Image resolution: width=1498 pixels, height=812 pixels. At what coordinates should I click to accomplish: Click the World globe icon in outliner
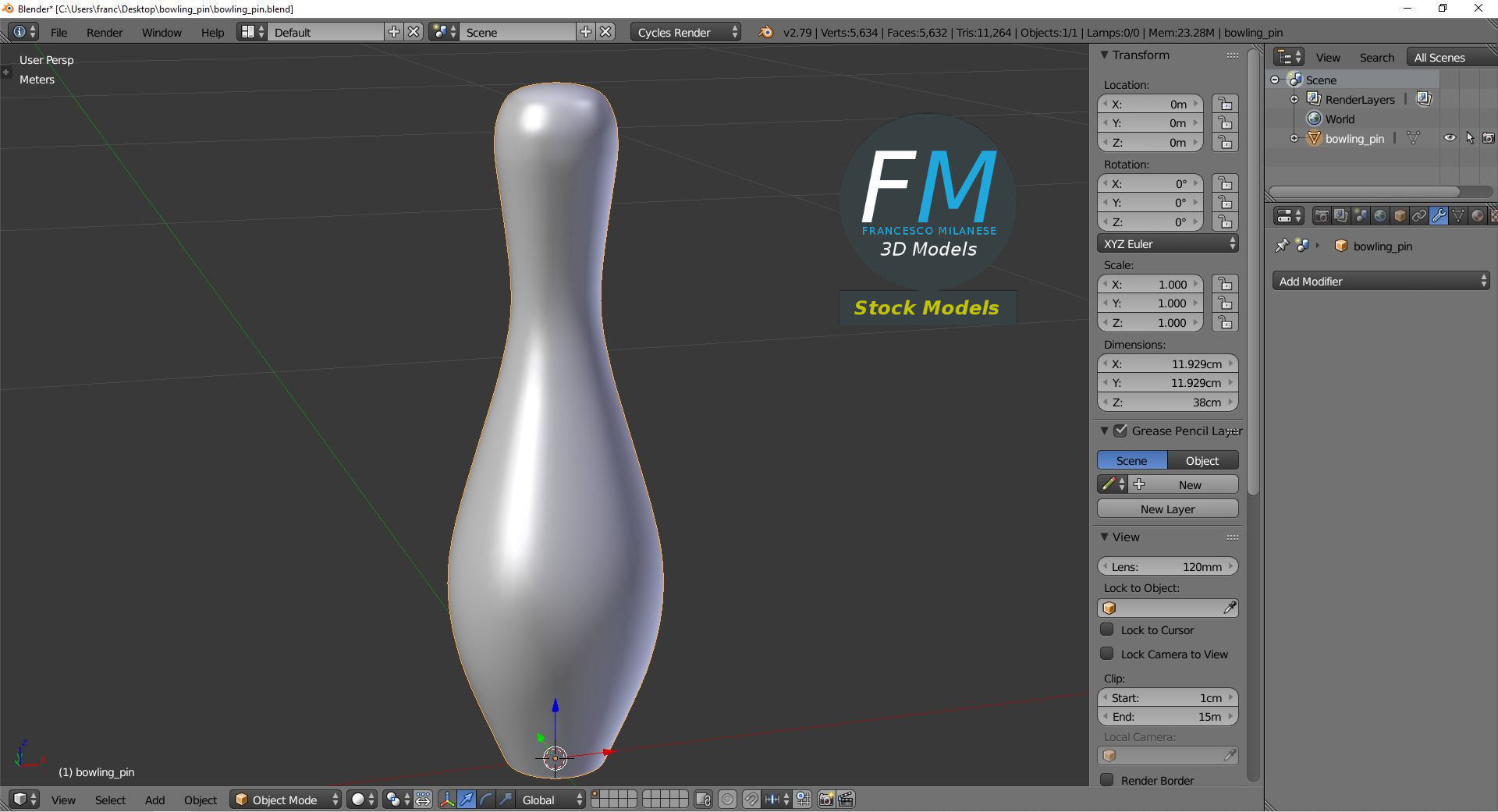click(1315, 119)
